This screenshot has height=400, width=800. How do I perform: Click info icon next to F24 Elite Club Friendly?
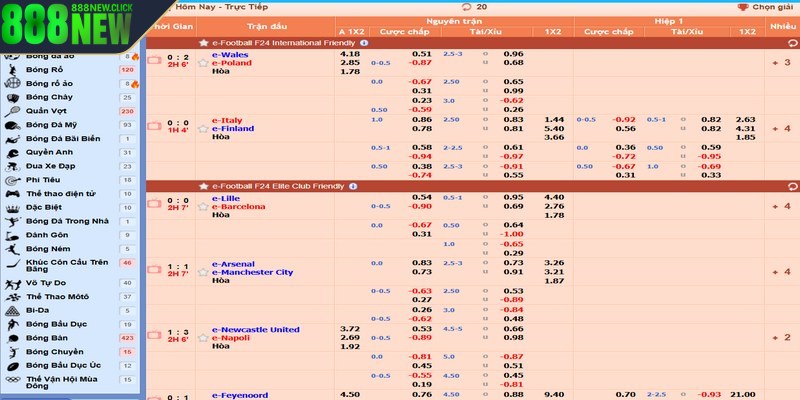point(353,186)
